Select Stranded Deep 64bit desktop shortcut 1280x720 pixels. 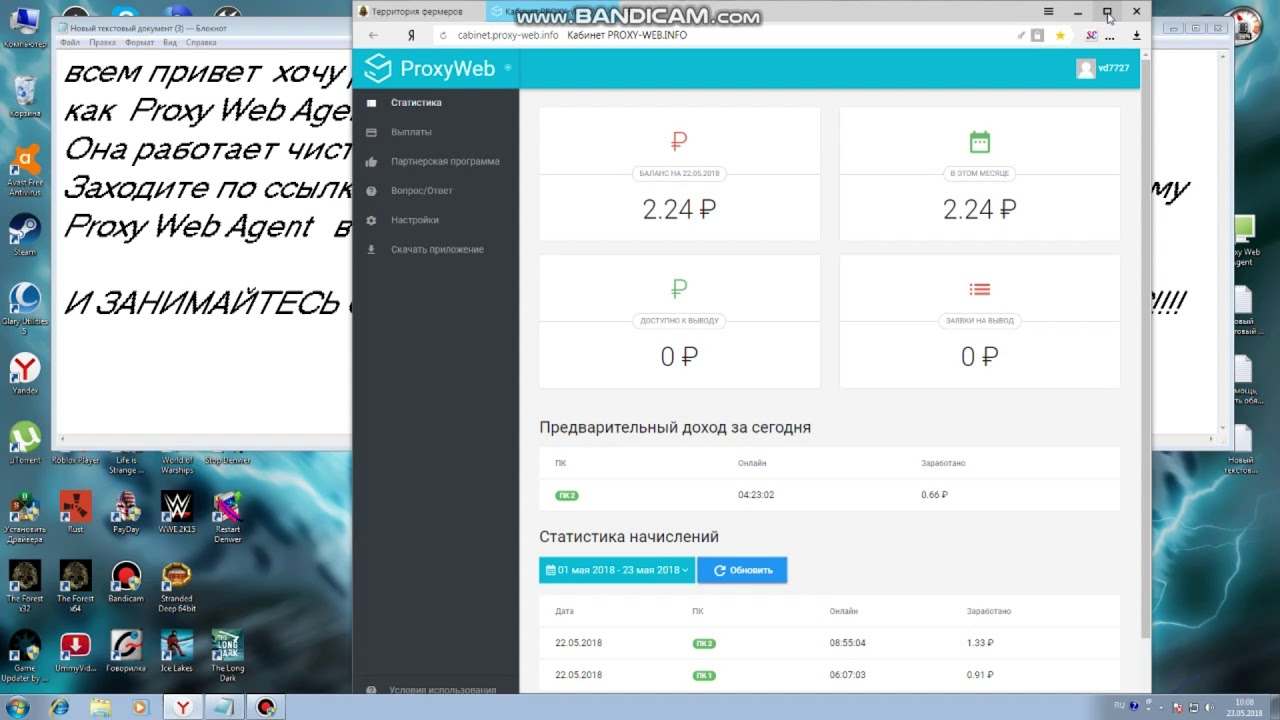click(176, 586)
